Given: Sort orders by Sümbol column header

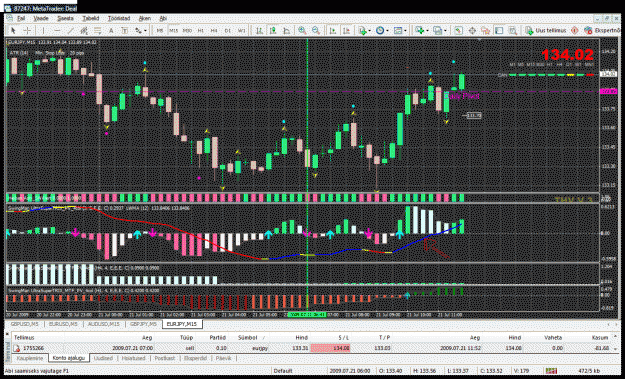Looking at the screenshot, I should click(x=248, y=337).
